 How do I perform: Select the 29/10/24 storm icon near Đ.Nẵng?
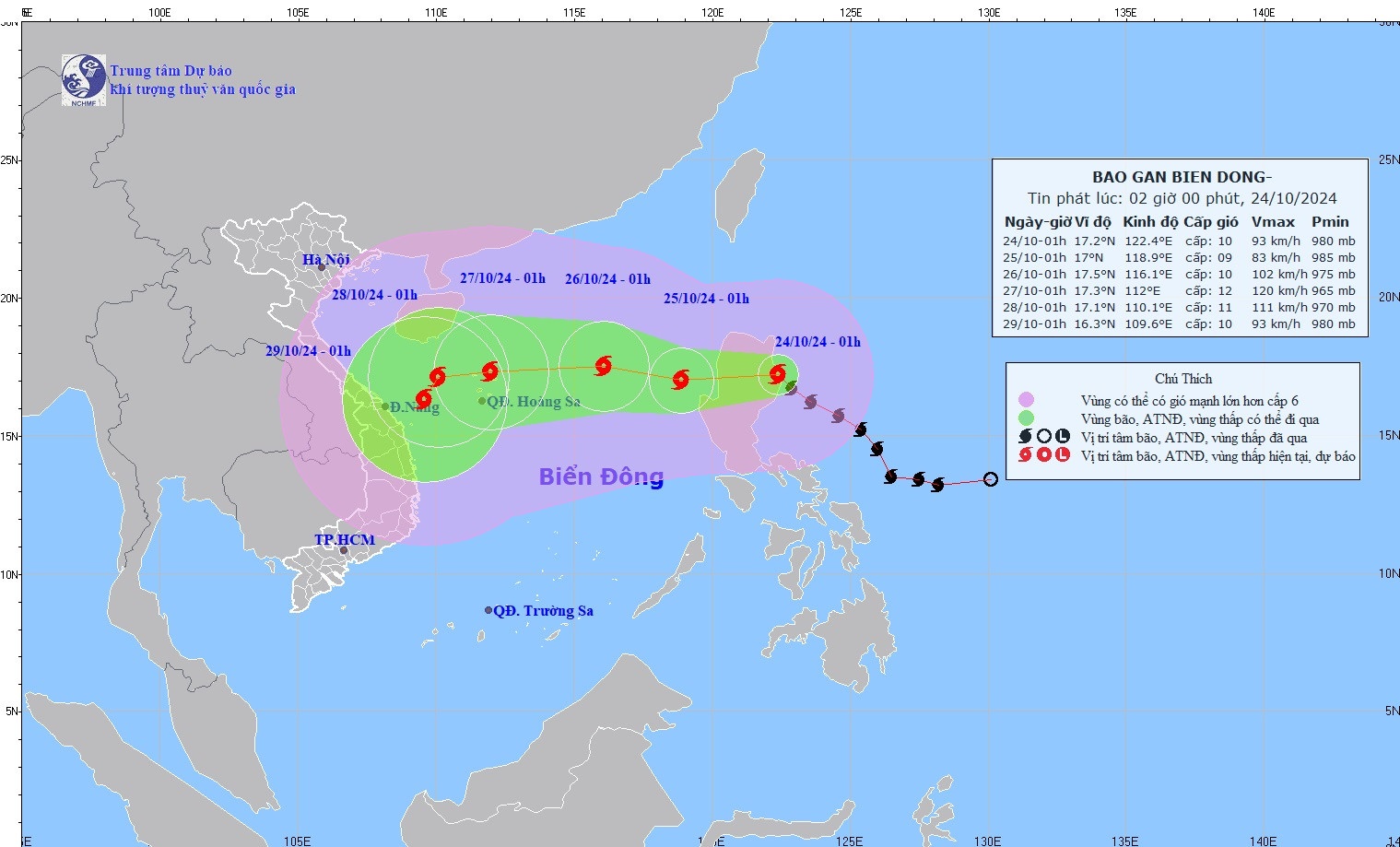tap(423, 398)
